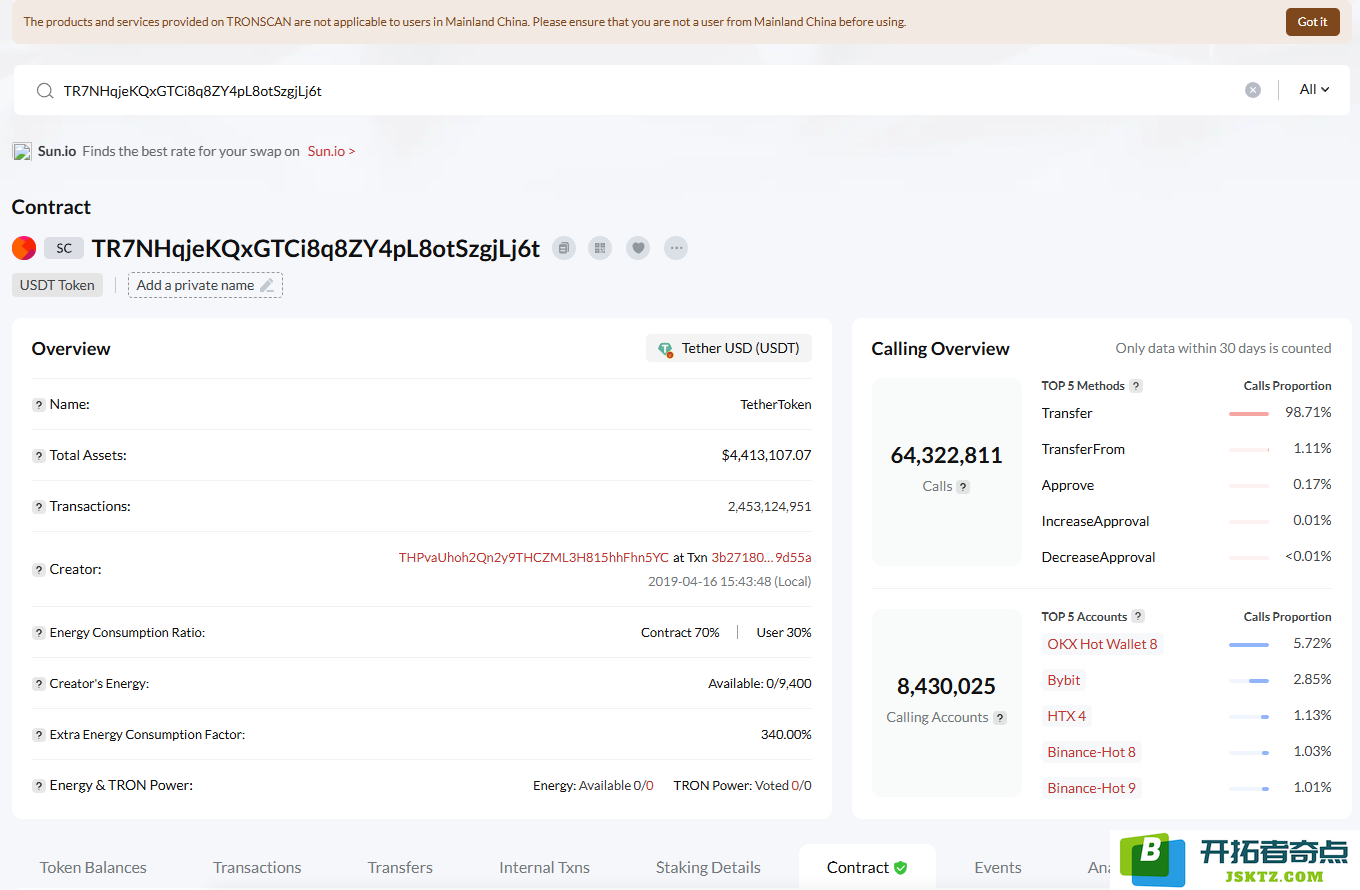This screenshot has width=1360, height=890.
Task: Switch to the Transactions tab
Action: pos(257,867)
